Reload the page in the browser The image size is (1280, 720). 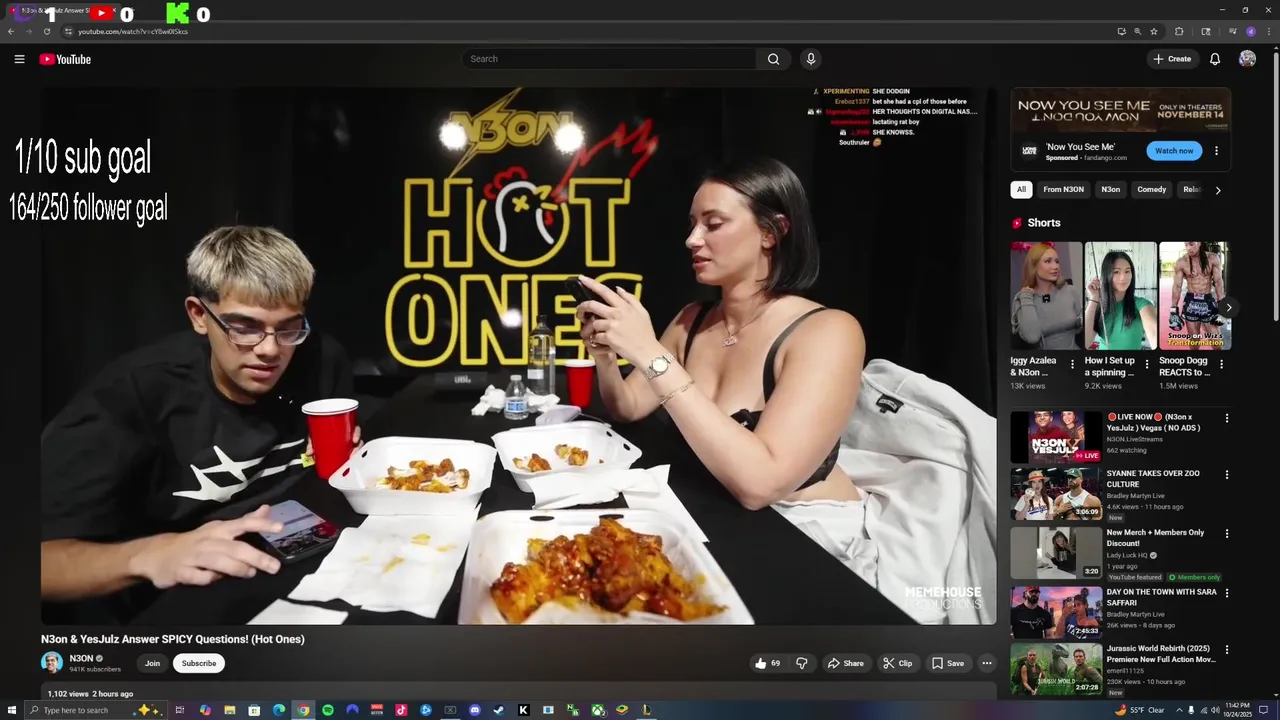point(46,31)
